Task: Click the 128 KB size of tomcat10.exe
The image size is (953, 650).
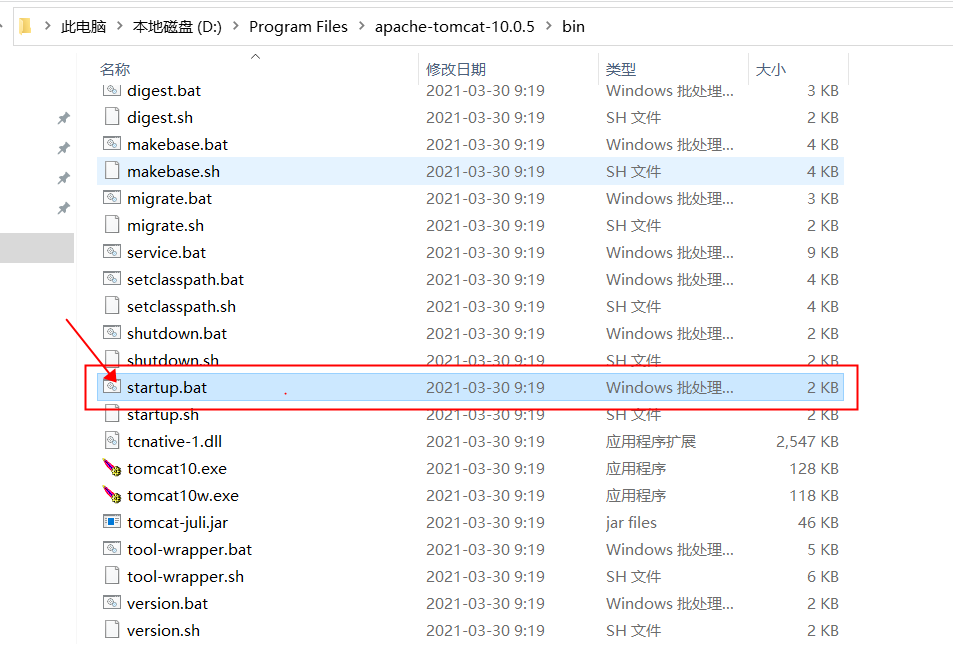Action: (x=814, y=468)
